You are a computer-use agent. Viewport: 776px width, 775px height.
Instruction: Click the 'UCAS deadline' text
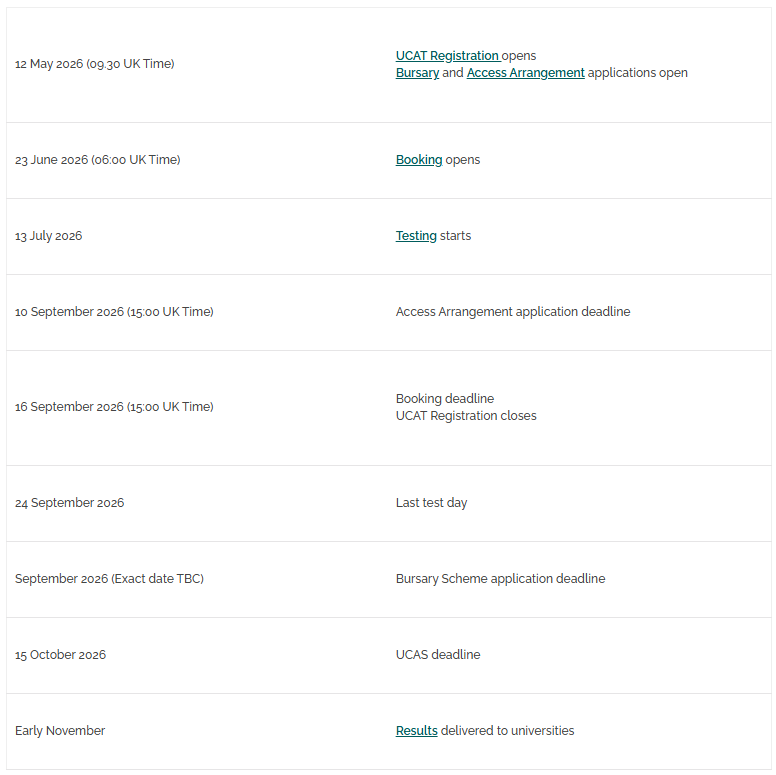click(438, 655)
